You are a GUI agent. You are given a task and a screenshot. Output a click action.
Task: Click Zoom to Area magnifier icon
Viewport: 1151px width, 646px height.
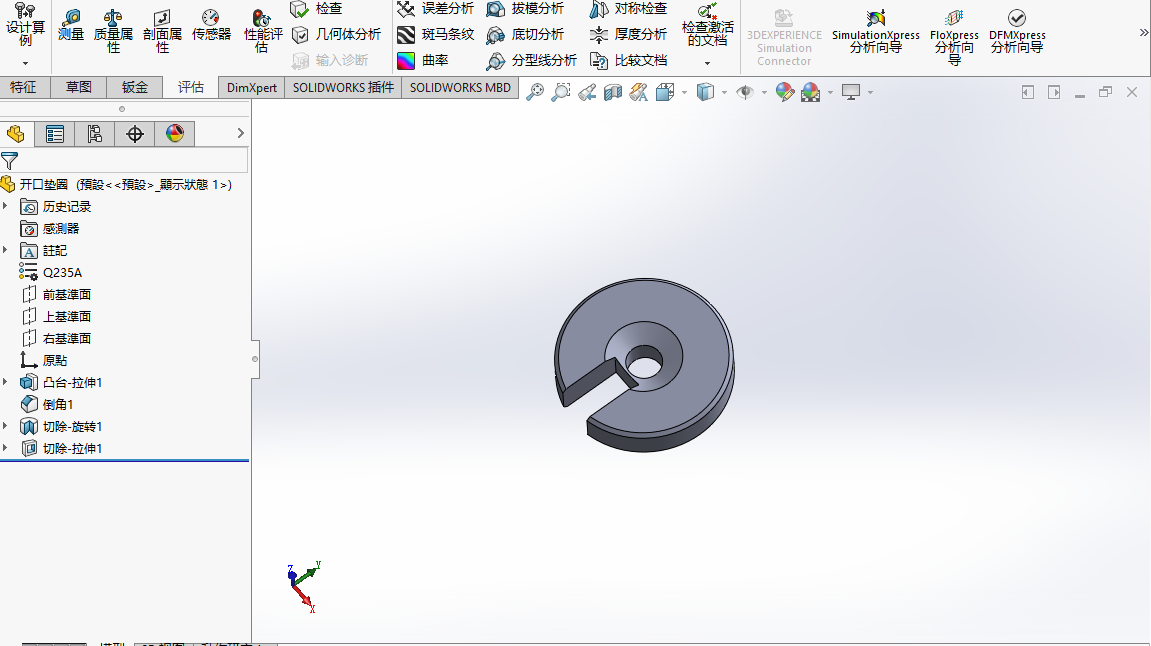pos(561,92)
